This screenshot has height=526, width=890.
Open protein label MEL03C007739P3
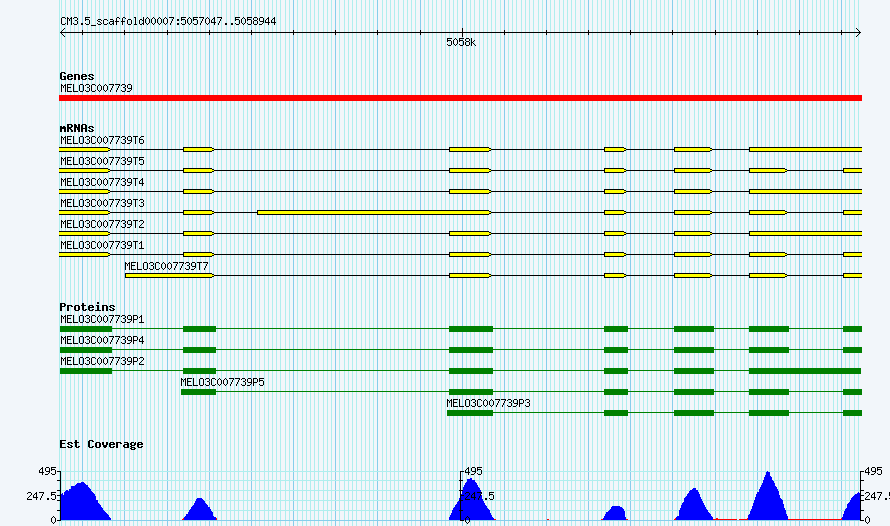tap(488, 403)
